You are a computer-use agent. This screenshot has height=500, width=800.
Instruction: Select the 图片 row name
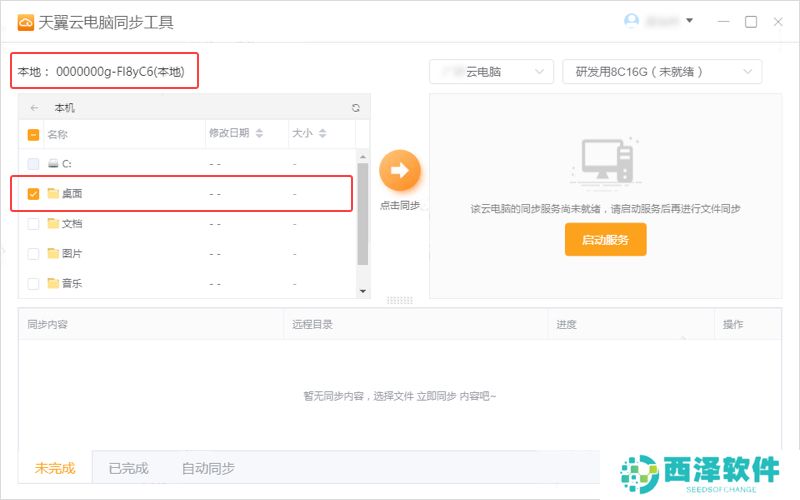tap(72, 254)
